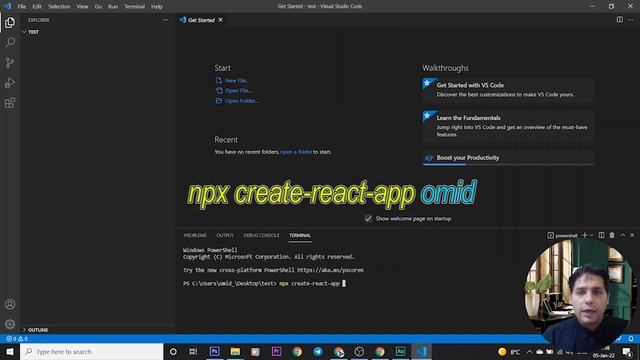Open the Go menu
The height and width of the screenshot is (360, 640).
click(98, 7)
